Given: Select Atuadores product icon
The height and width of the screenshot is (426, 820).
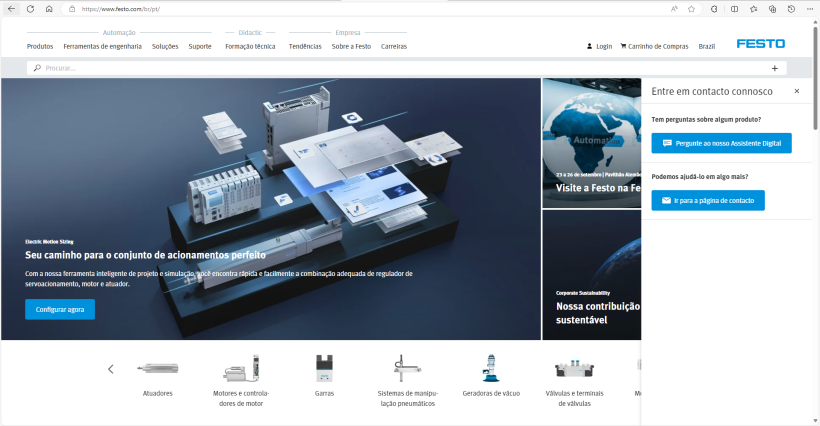Looking at the screenshot, I should tap(157, 368).
